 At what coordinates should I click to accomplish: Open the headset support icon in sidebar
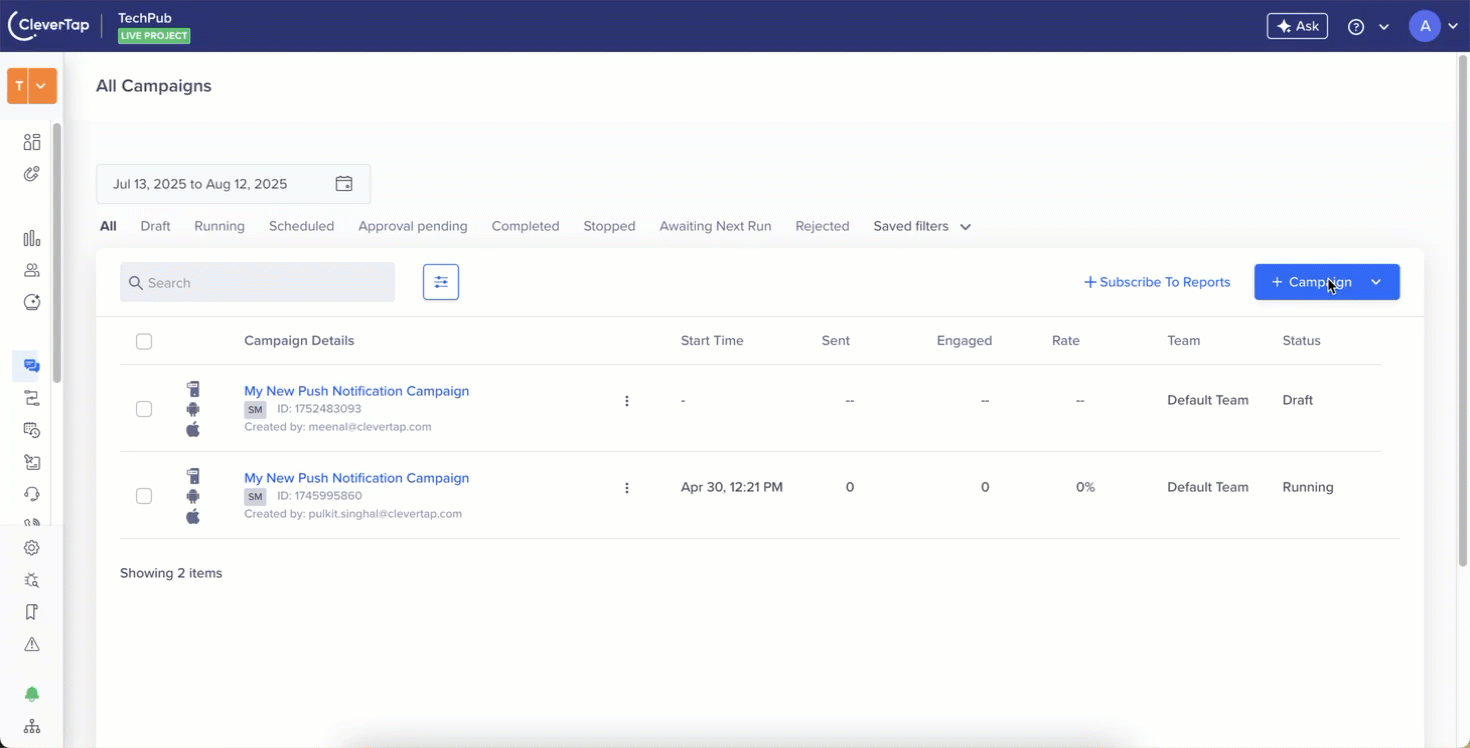(x=32, y=494)
